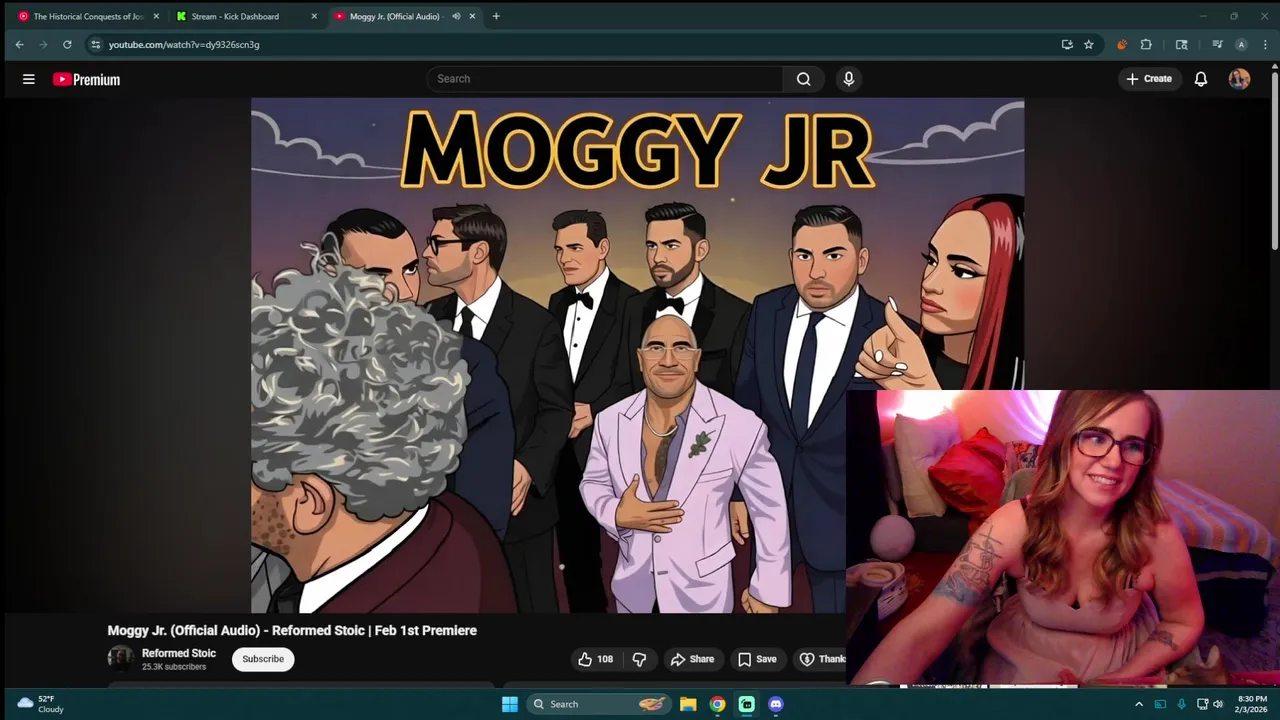1280x720 pixels.
Task: Switch to Stream - Kick Dashboard tab
Action: 246,16
